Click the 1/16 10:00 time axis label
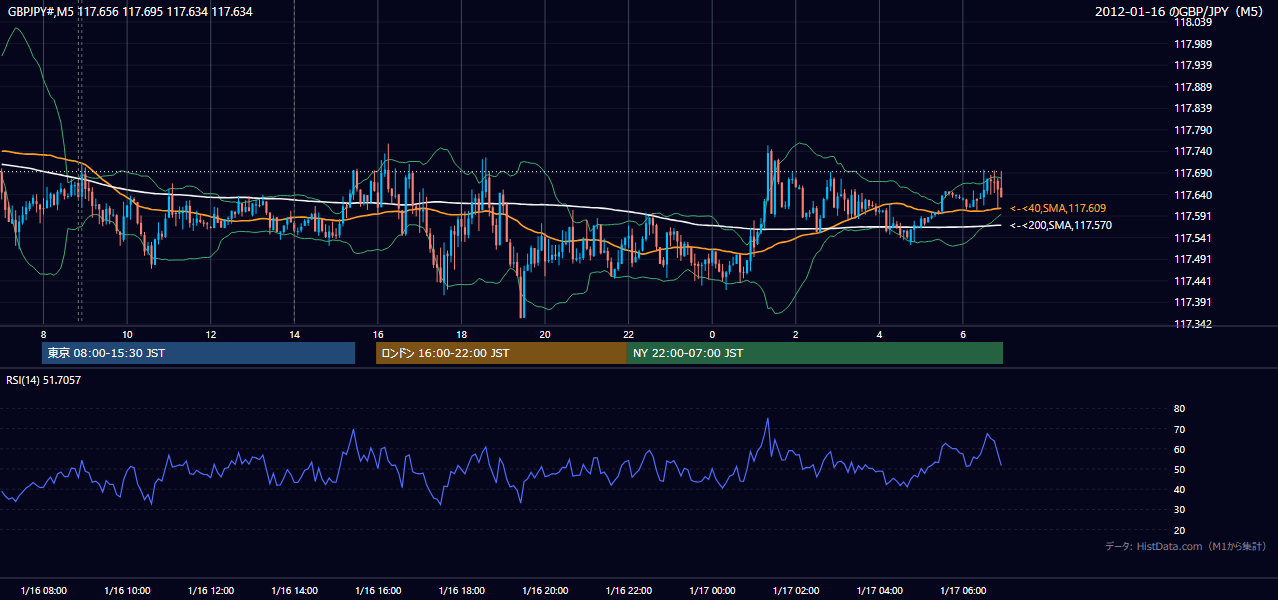Screen dimensions: 1278x600 (127, 591)
